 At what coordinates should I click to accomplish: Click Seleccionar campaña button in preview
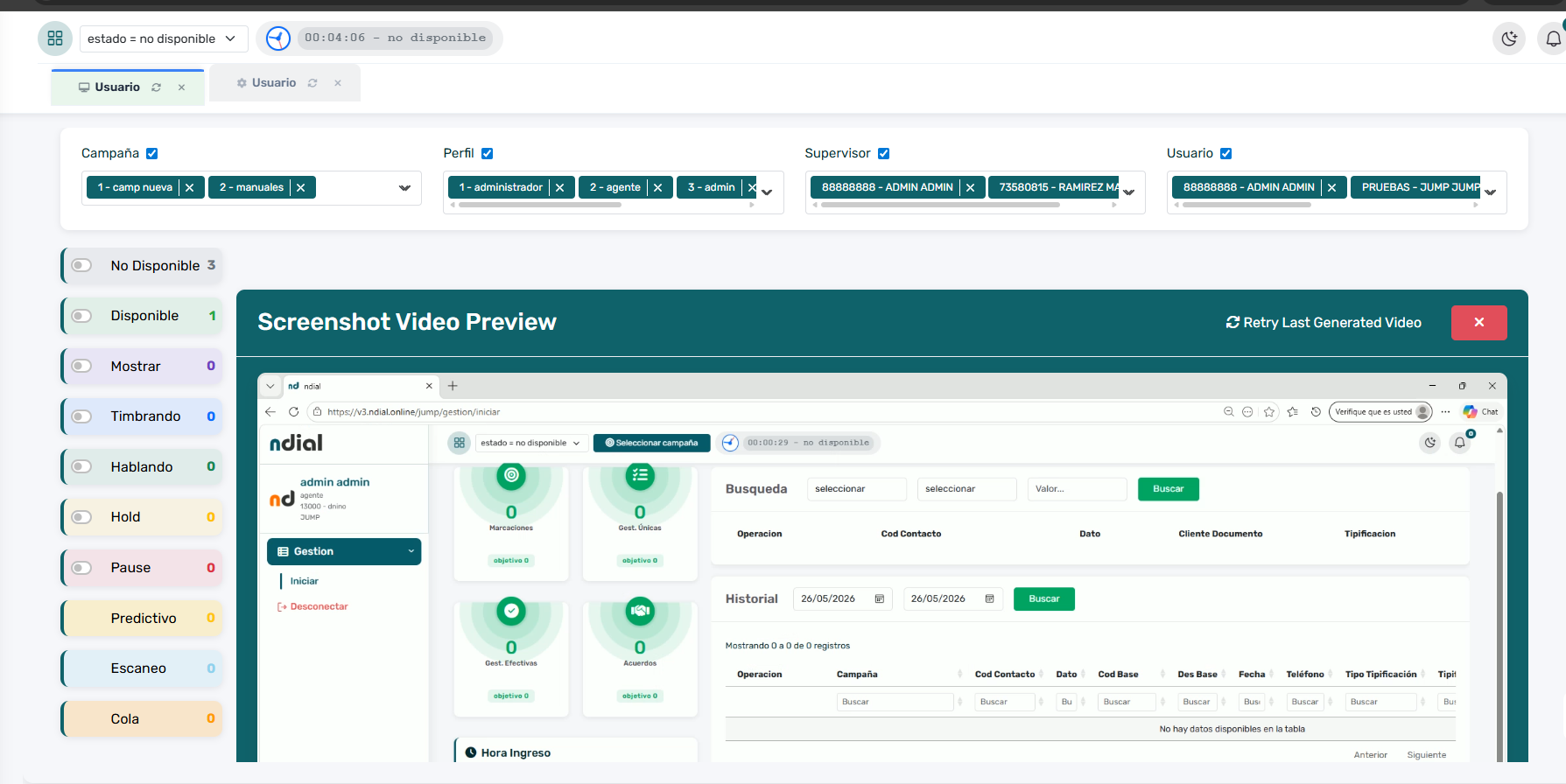pos(652,443)
